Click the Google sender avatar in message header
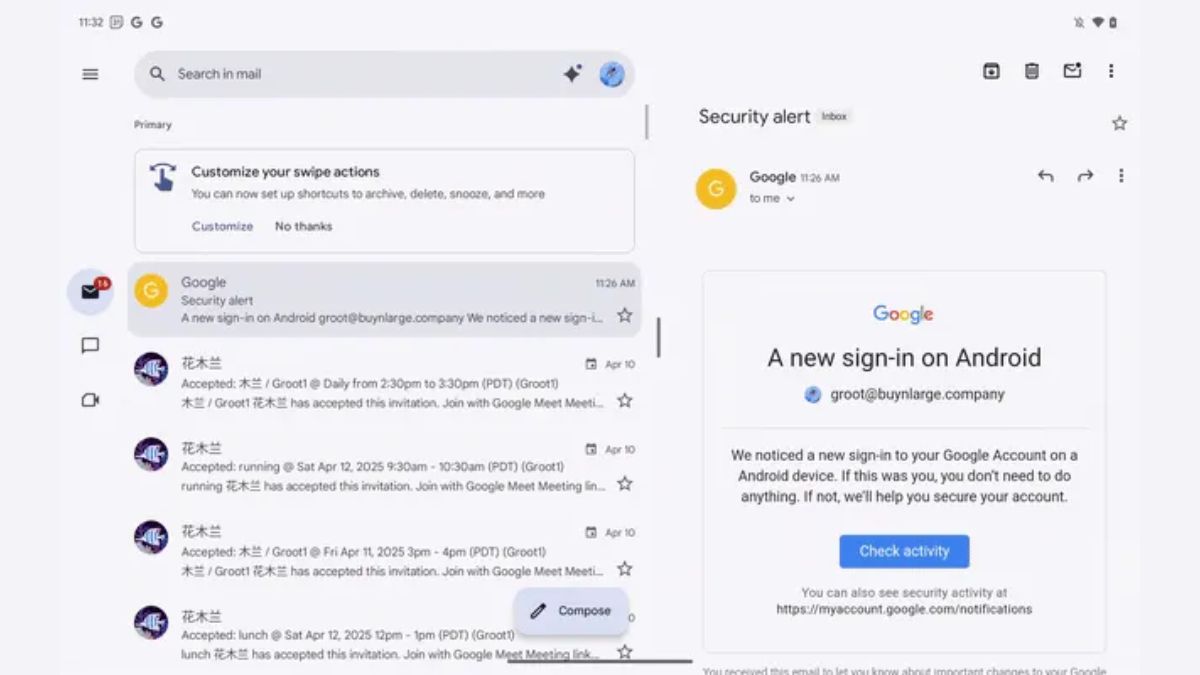The width and height of the screenshot is (1200, 675). point(716,189)
